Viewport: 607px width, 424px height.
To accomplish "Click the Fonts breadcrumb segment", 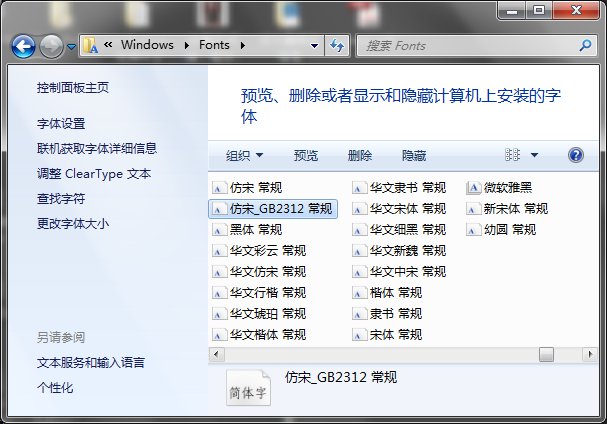I will 214,45.
